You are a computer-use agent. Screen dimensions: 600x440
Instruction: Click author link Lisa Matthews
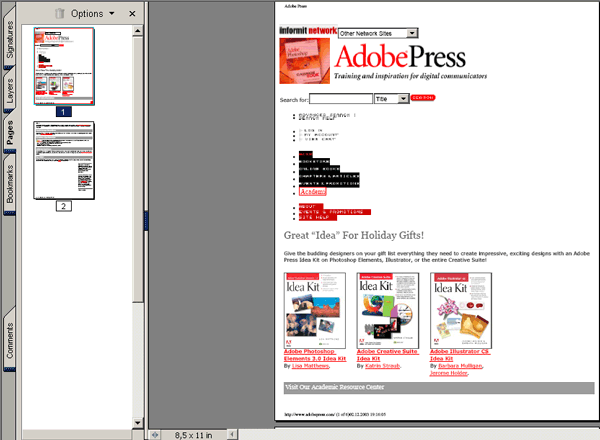click(310, 366)
